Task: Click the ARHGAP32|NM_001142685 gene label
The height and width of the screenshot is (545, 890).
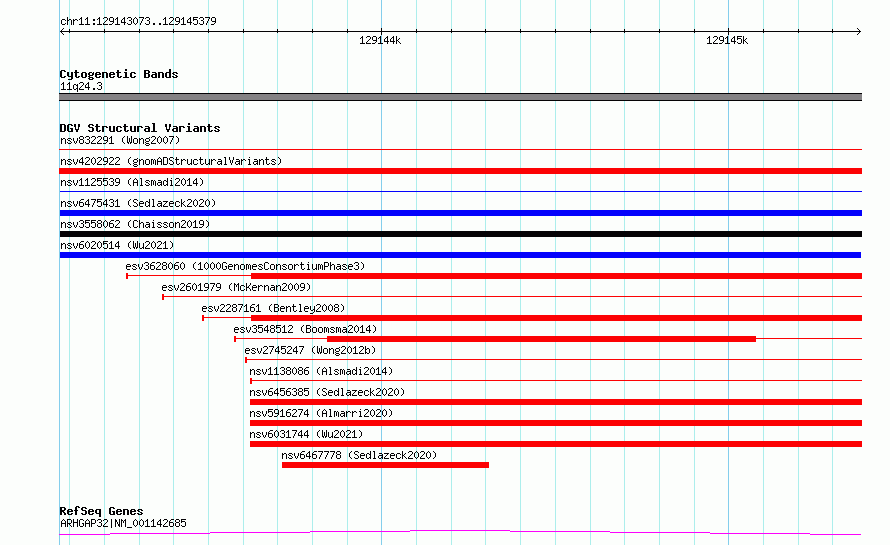Action: 123,523
